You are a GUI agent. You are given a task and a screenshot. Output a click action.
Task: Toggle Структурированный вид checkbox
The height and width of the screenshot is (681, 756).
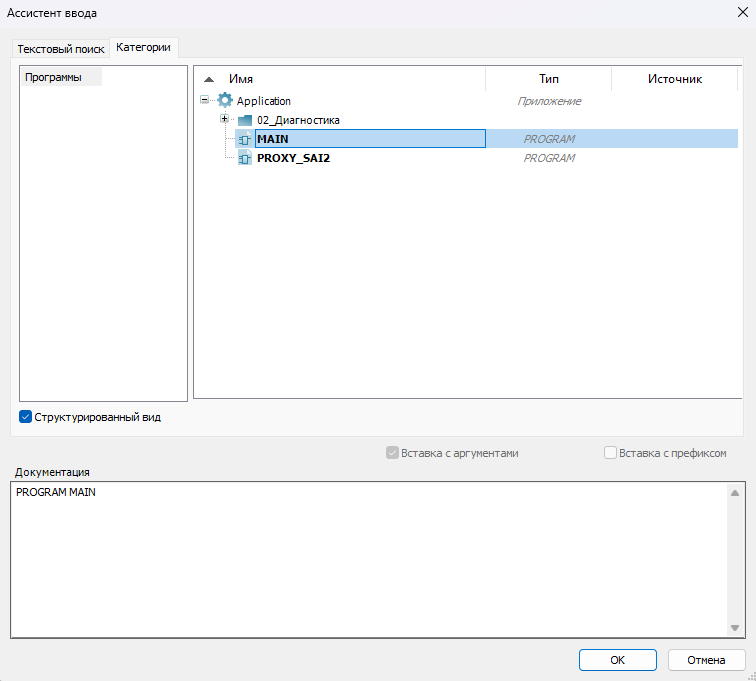(x=26, y=417)
